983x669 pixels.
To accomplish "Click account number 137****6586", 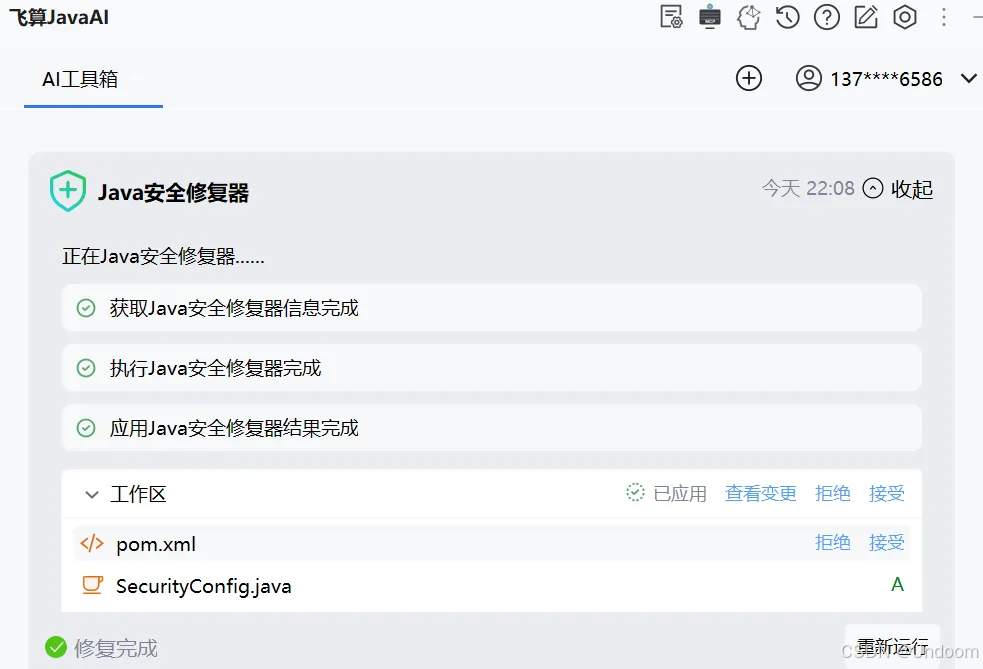I will point(886,79).
